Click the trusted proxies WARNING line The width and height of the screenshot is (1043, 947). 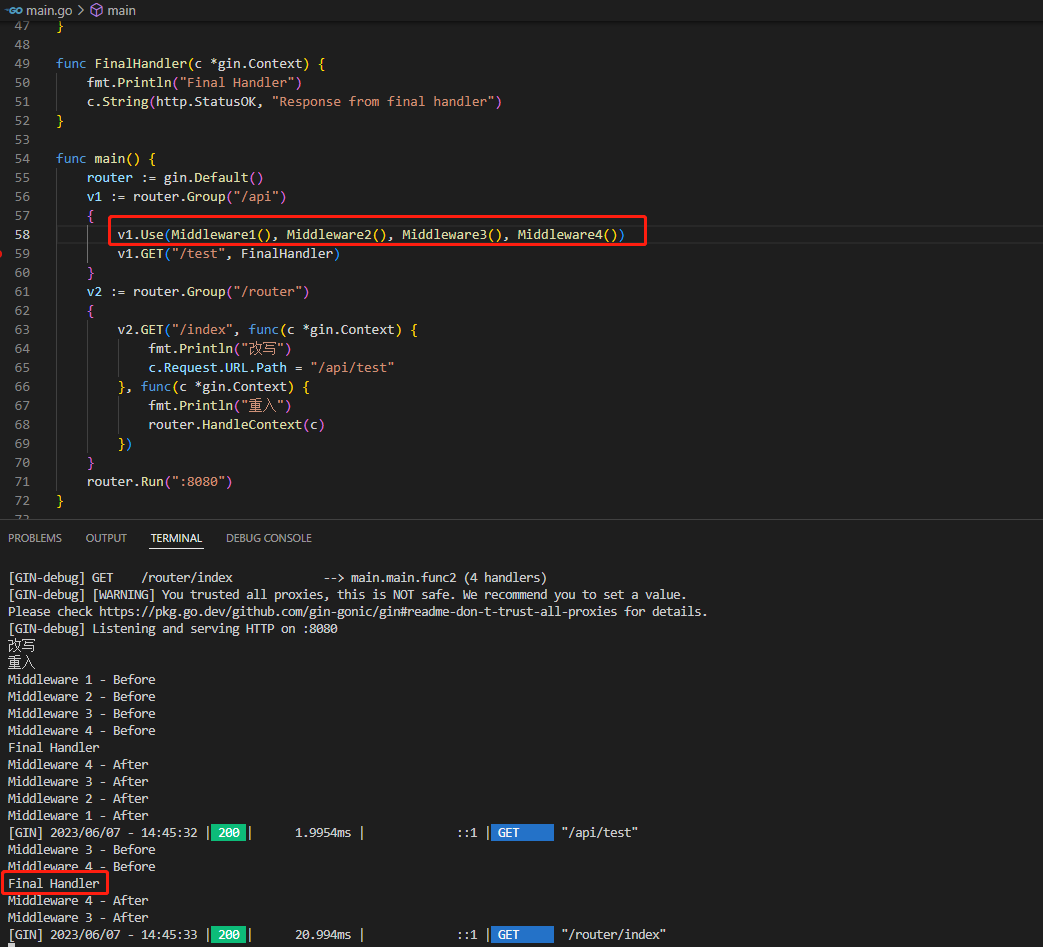347,595
